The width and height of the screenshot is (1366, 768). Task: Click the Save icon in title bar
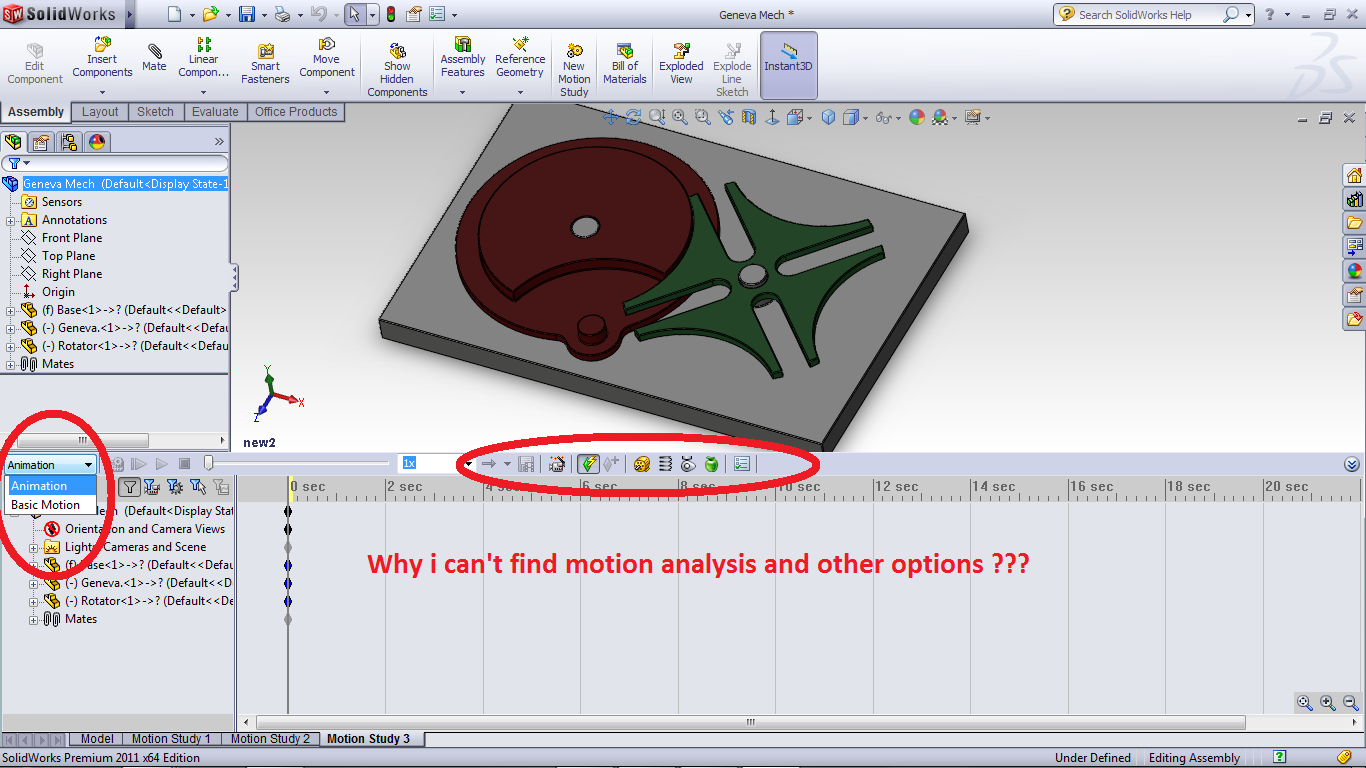[247, 15]
